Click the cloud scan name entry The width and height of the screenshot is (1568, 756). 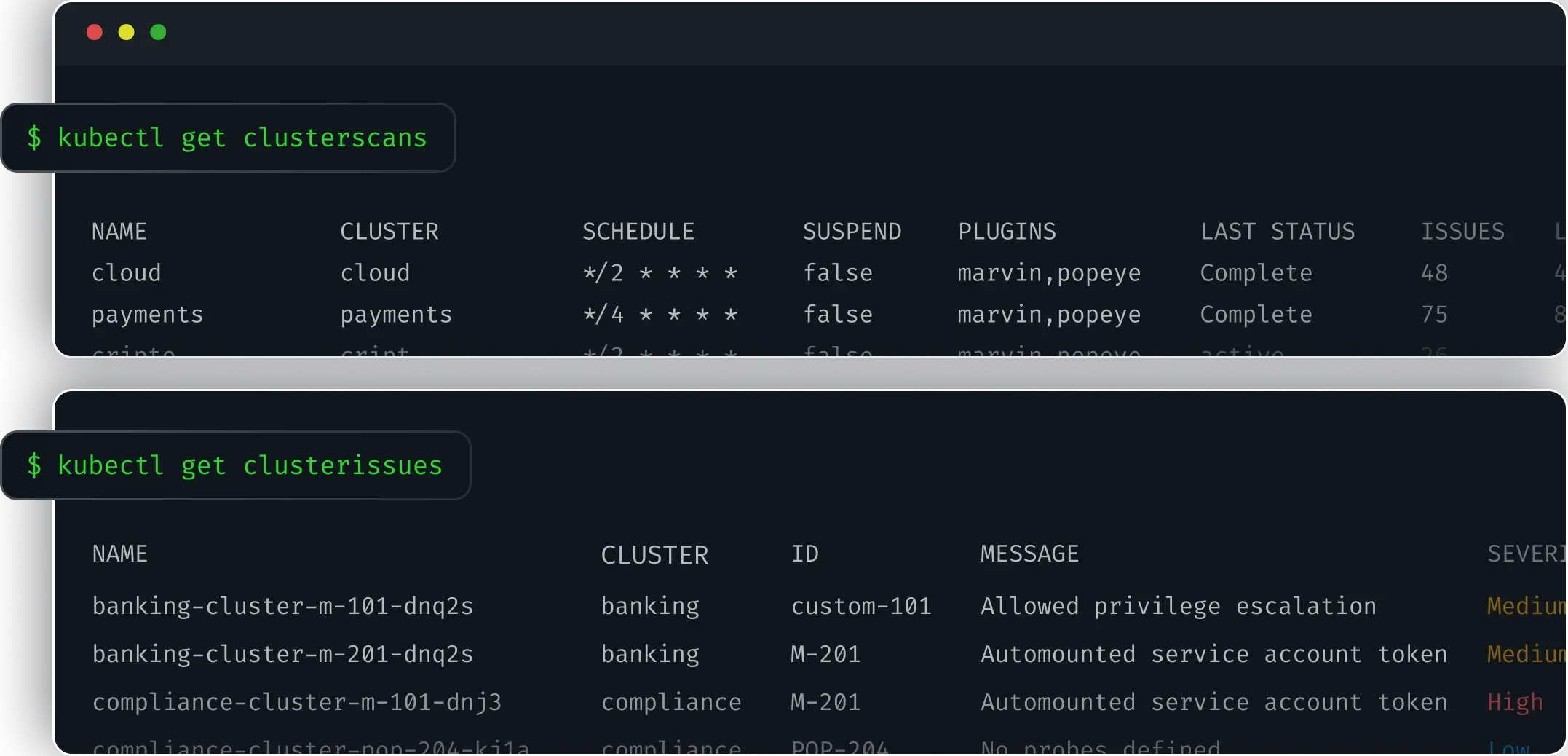(x=126, y=273)
